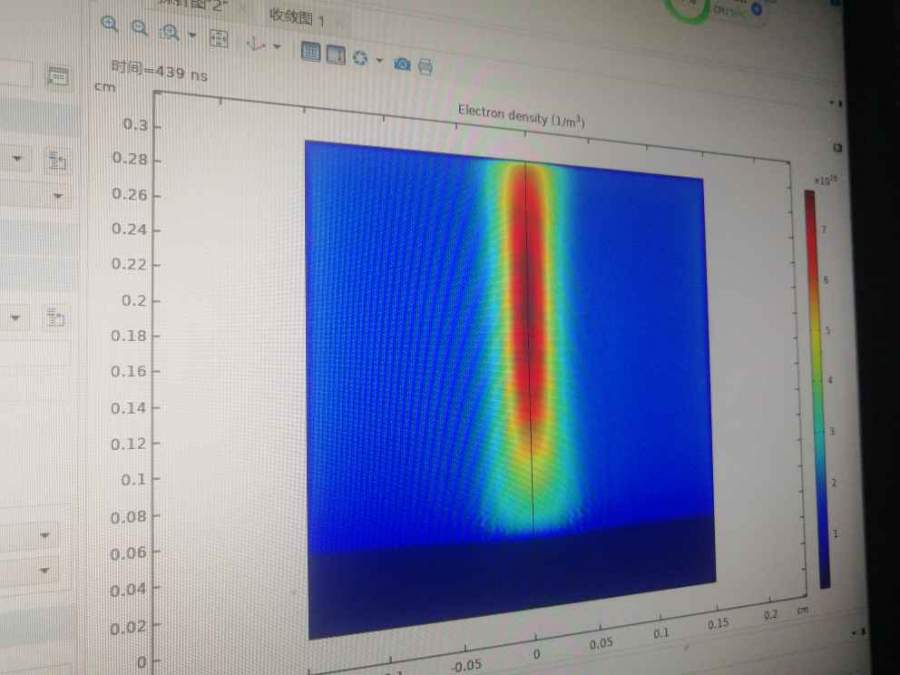Click the x-axis tick label 0.05
The height and width of the screenshot is (675, 900).
[x=601, y=643]
